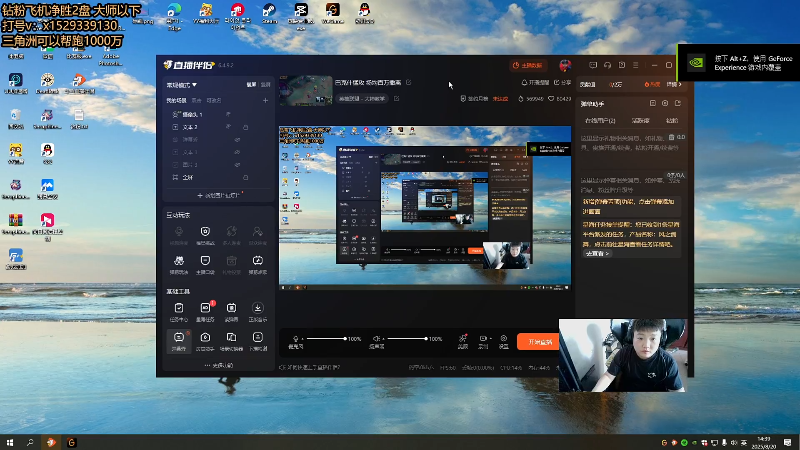Screen dimensions: 800x450
Task: Show the hidden 文本 1 source
Action: pos(237,152)
